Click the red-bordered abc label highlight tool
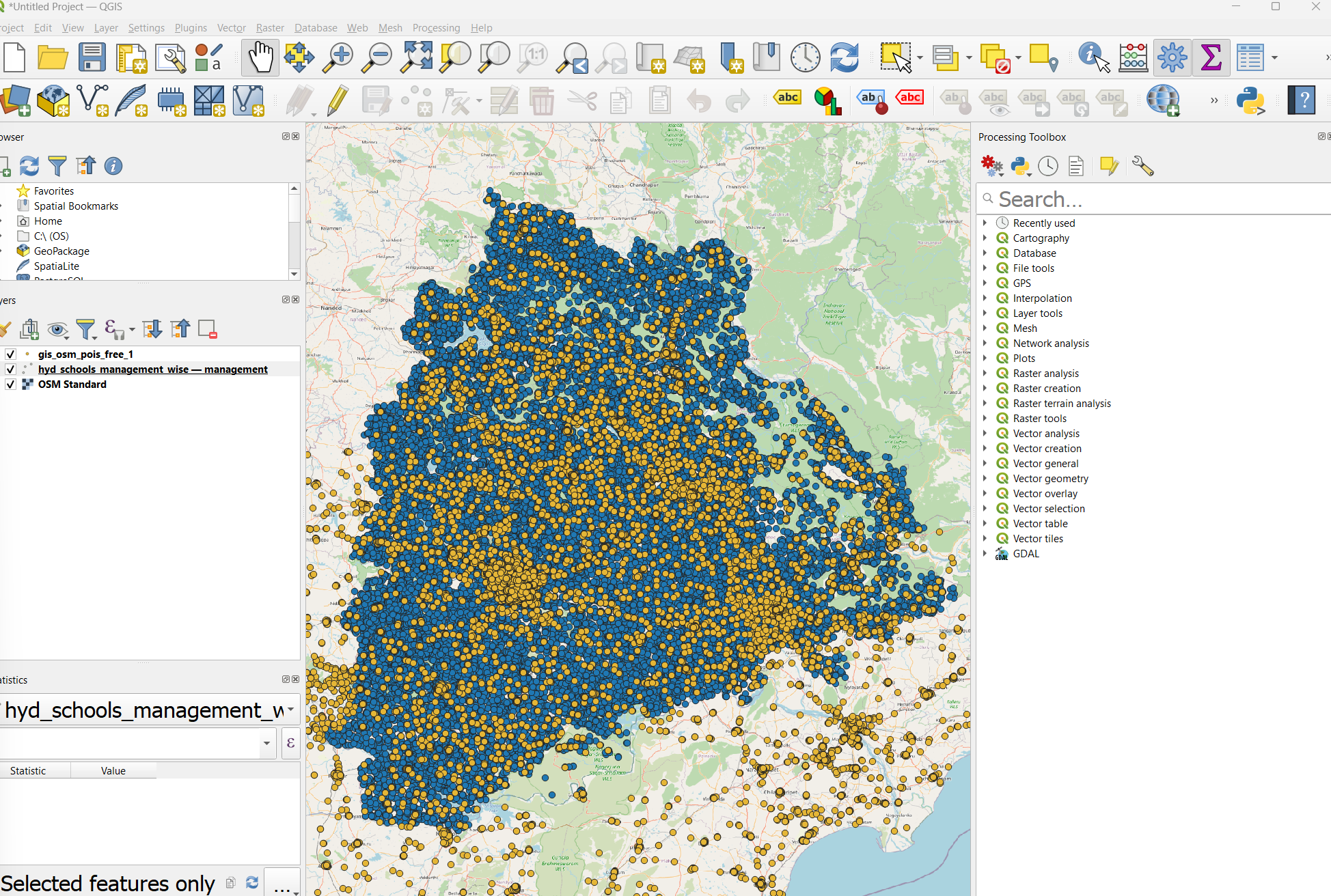Screen dimensions: 1331x896 pos(910,98)
